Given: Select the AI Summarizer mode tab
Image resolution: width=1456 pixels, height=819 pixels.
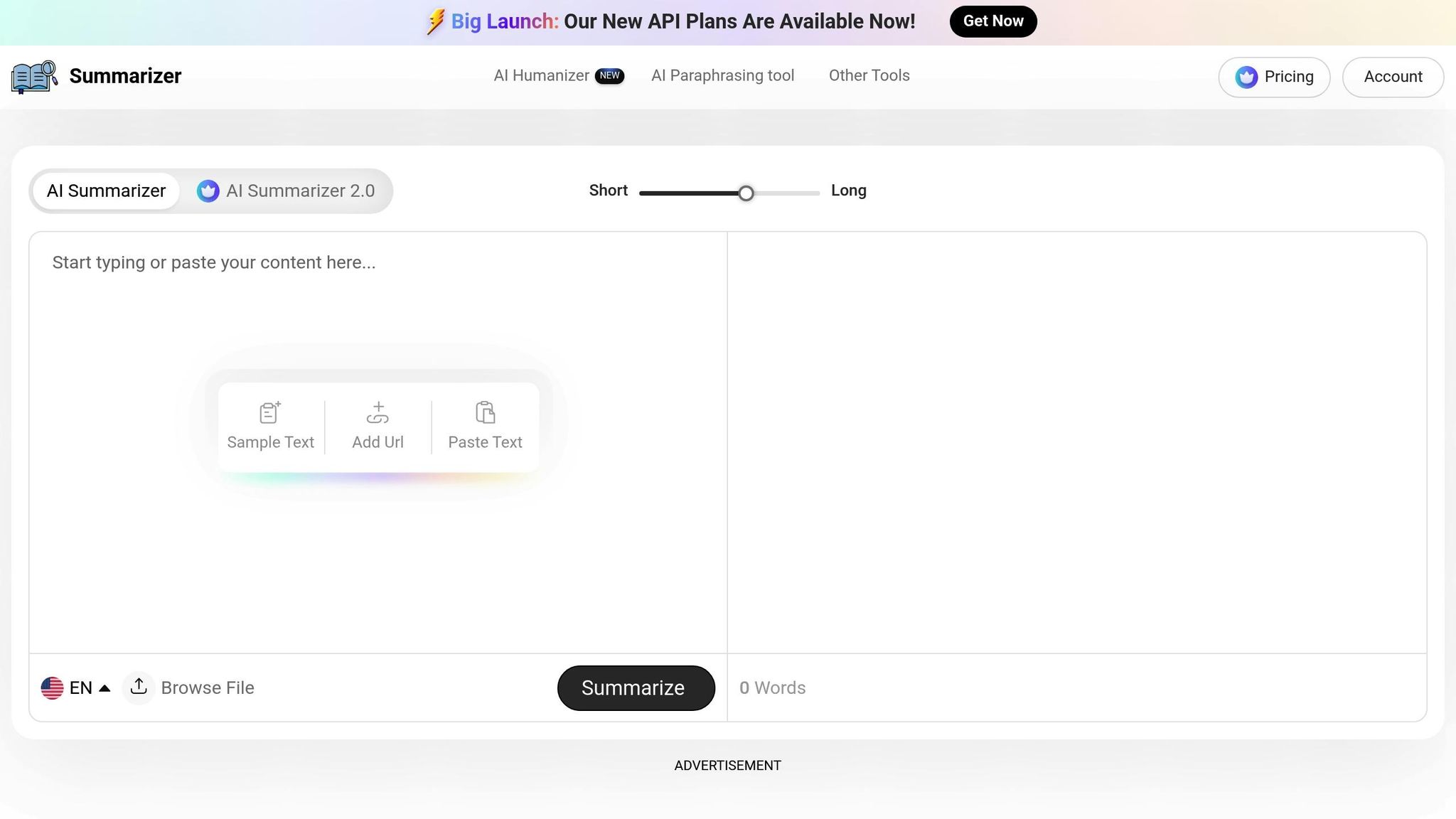Looking at the screenshot, I should pyautogui.click(x=106, y=191).
